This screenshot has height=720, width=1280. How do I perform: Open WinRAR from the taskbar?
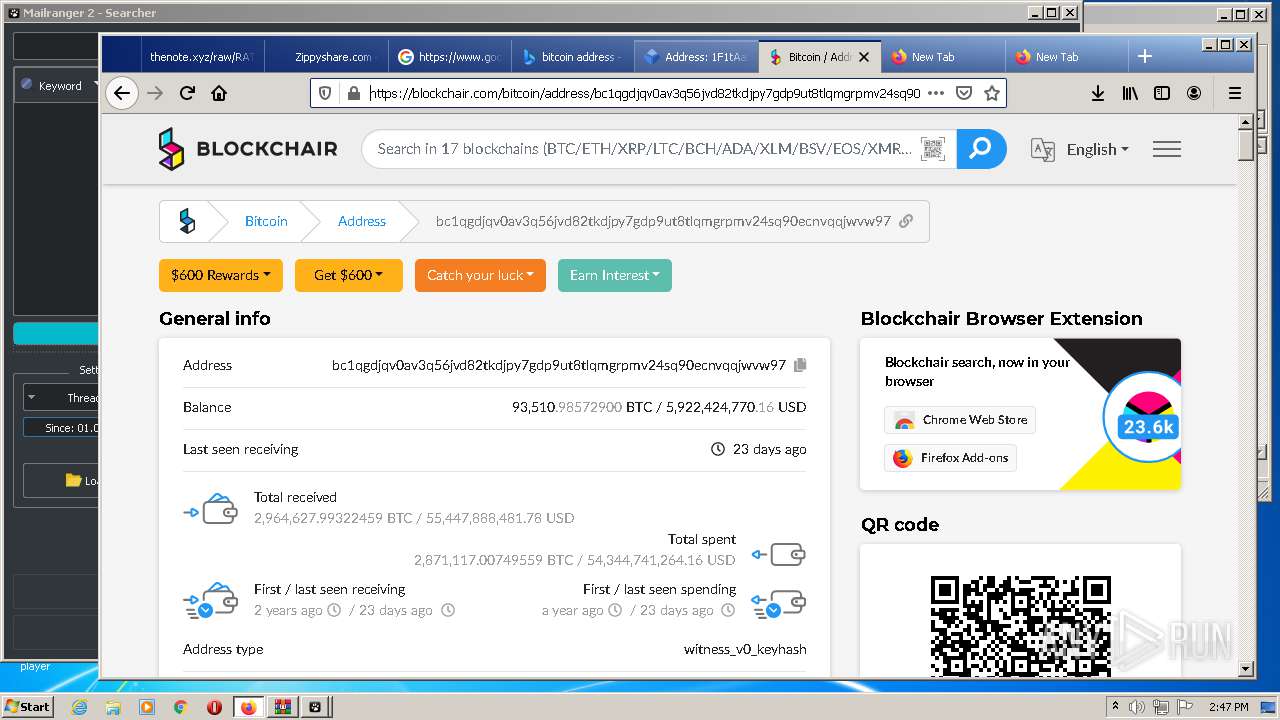tap(282, 707)
